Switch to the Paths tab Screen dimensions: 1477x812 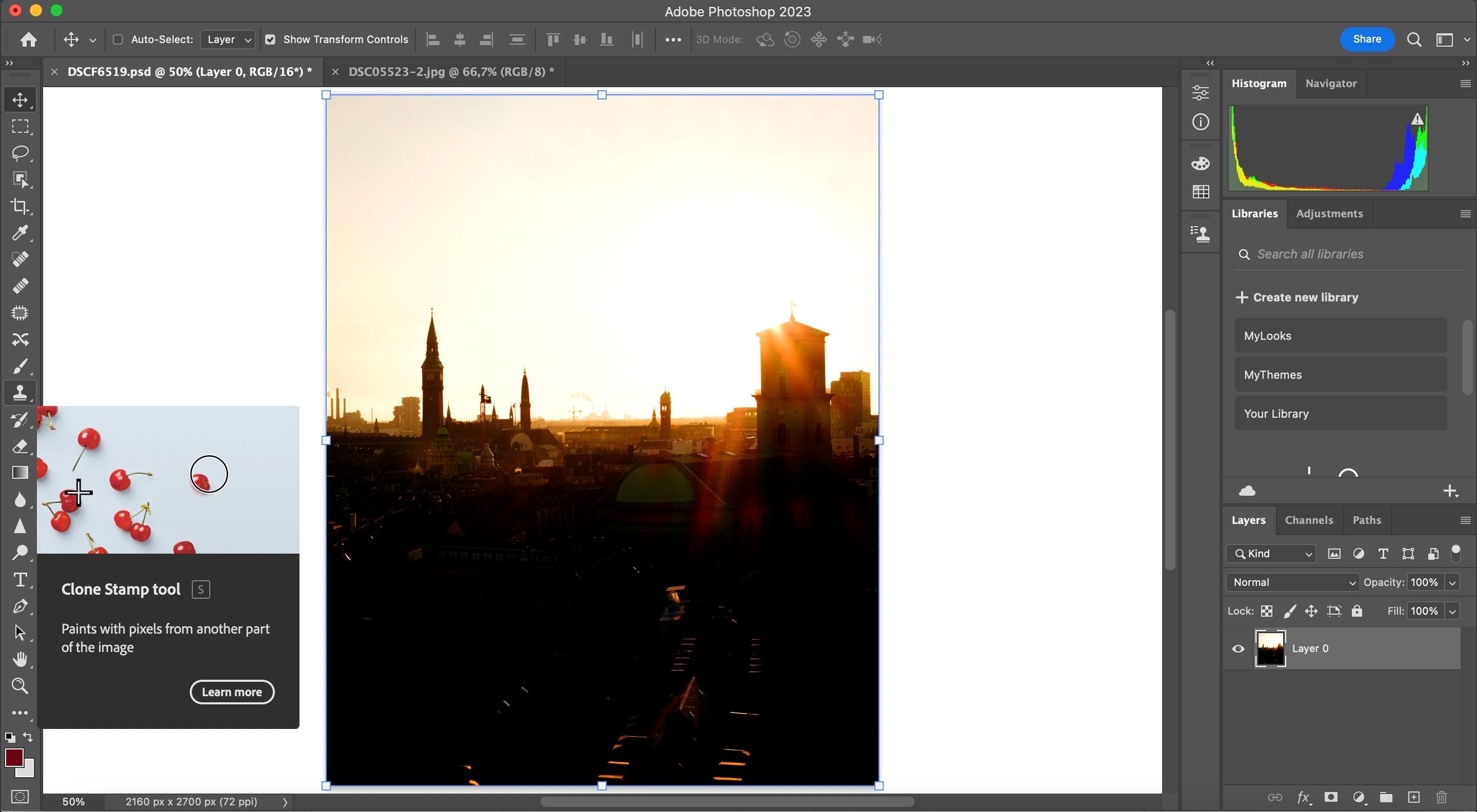(1367, 520)
